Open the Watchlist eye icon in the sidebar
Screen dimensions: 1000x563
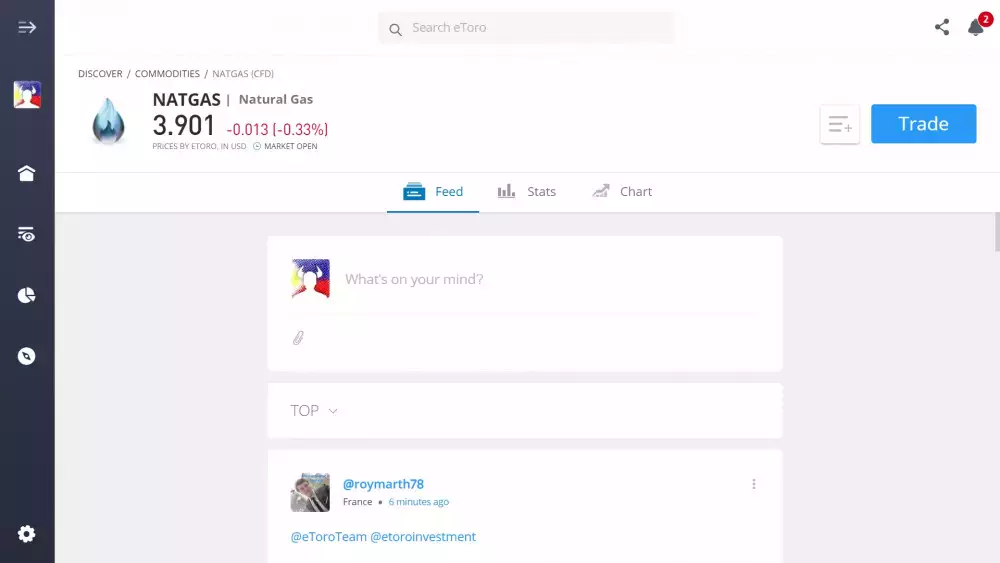(26, 234)
